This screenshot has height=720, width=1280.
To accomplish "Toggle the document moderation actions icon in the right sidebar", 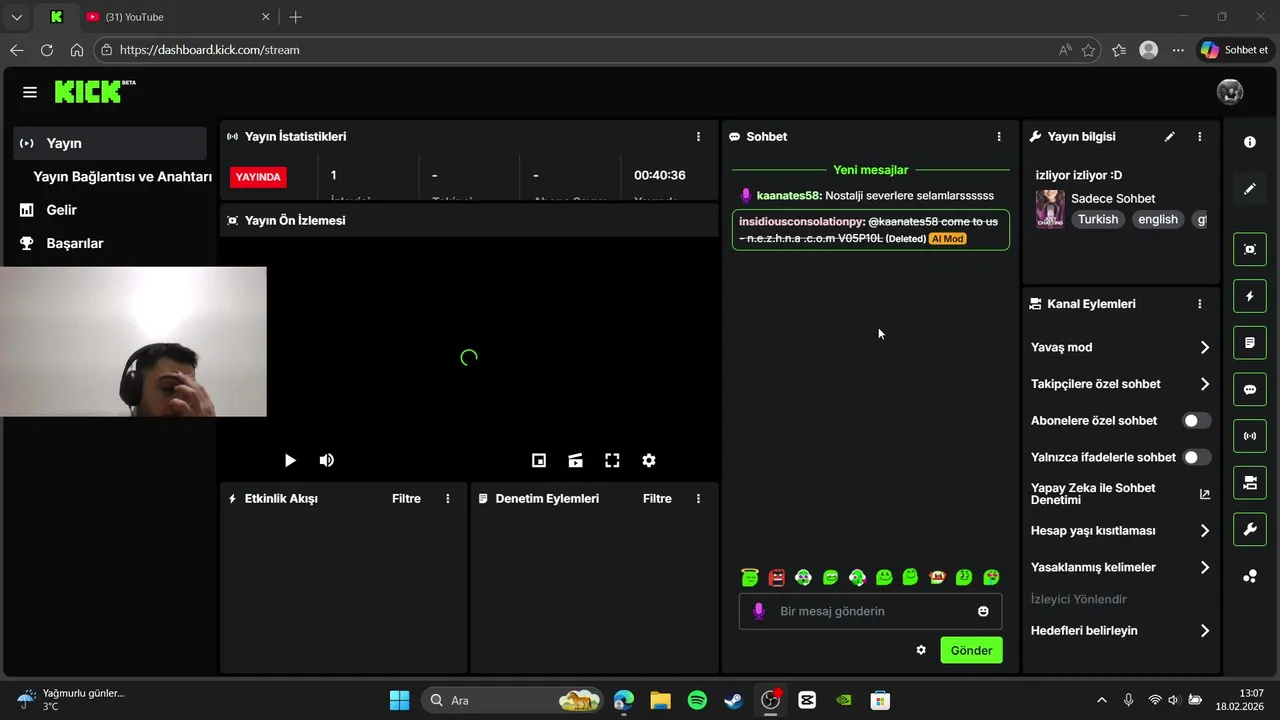I will point(1250,343).
